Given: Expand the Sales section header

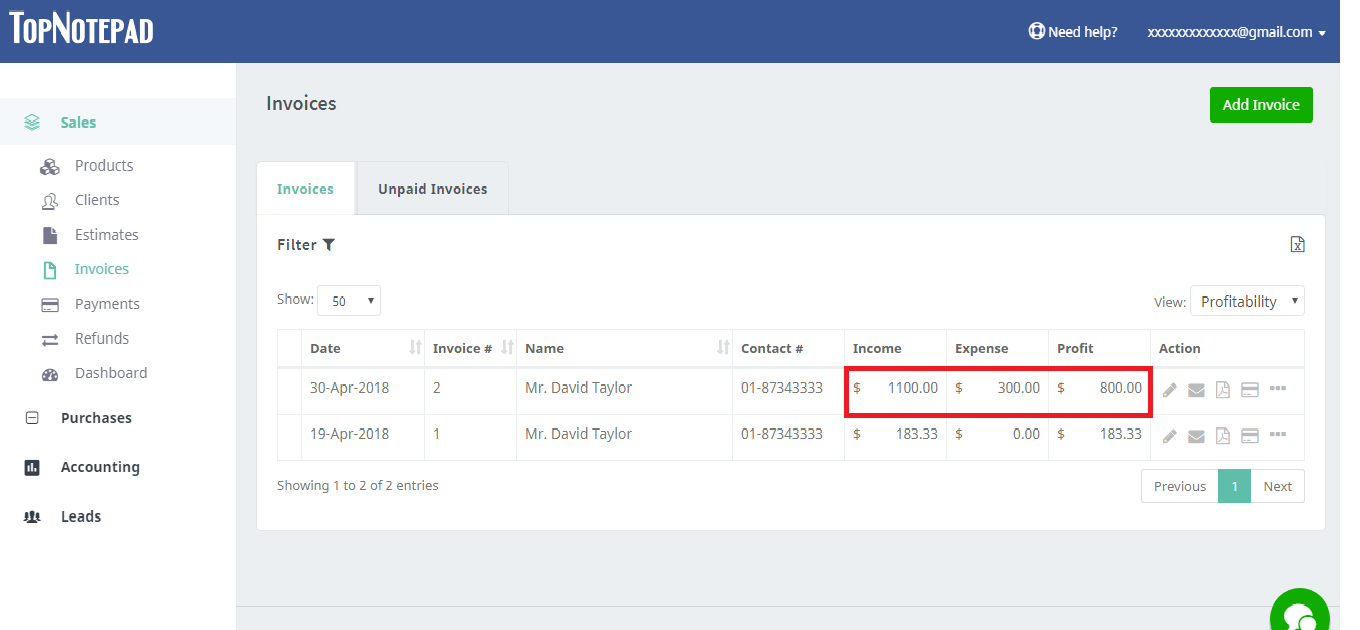Looking at the screenshot, I should pyautogui.click(x=78, y=122).
